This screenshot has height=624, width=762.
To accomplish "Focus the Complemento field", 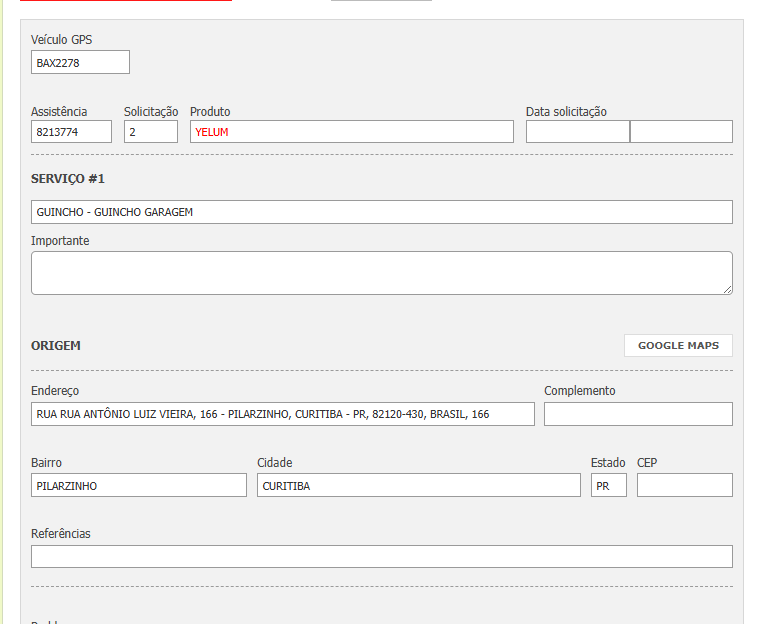I will pos(638,414).
